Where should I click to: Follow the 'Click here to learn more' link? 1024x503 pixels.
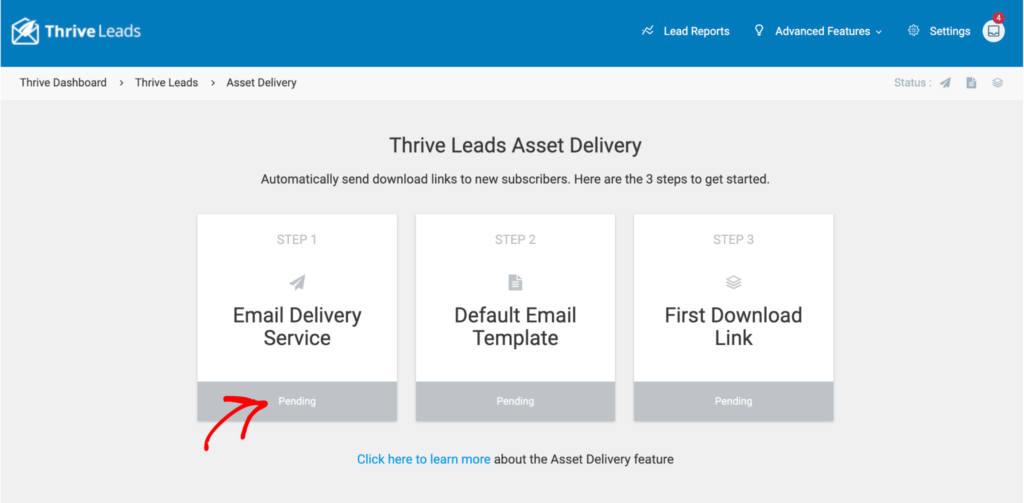[423, 459]
